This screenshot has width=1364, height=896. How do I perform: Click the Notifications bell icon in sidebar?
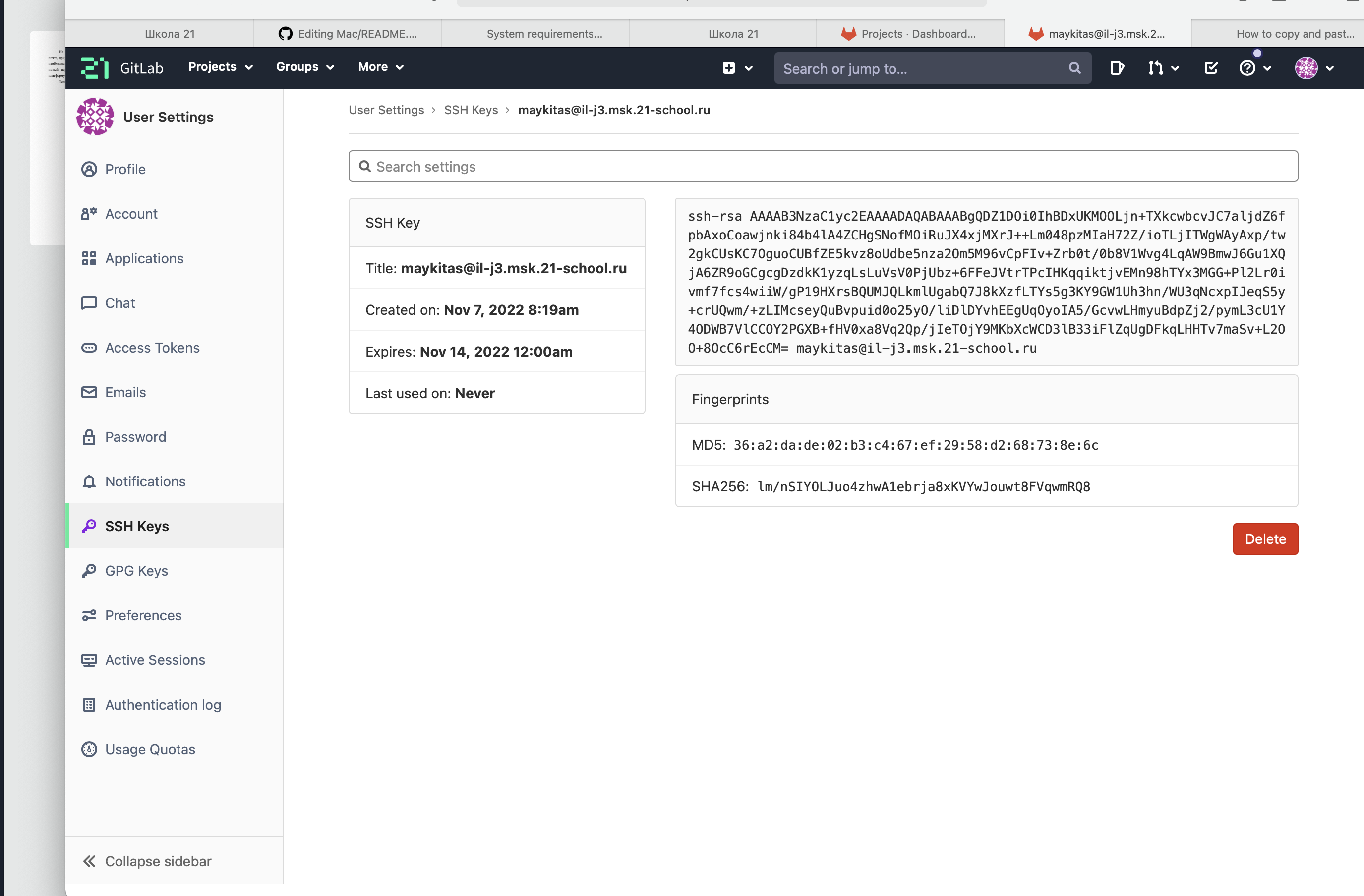click(x=89, y=481)
